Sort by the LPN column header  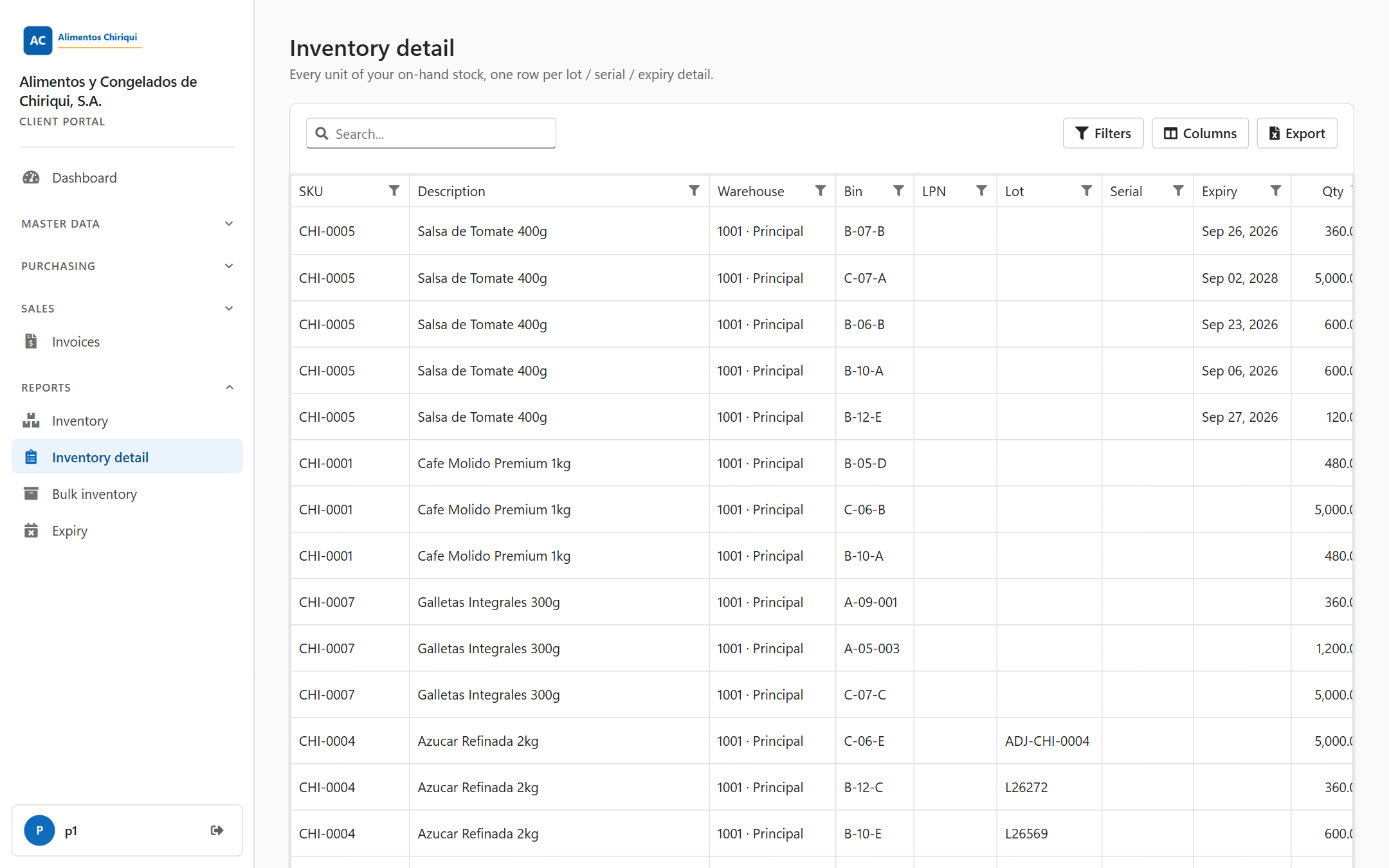[934, 191]
